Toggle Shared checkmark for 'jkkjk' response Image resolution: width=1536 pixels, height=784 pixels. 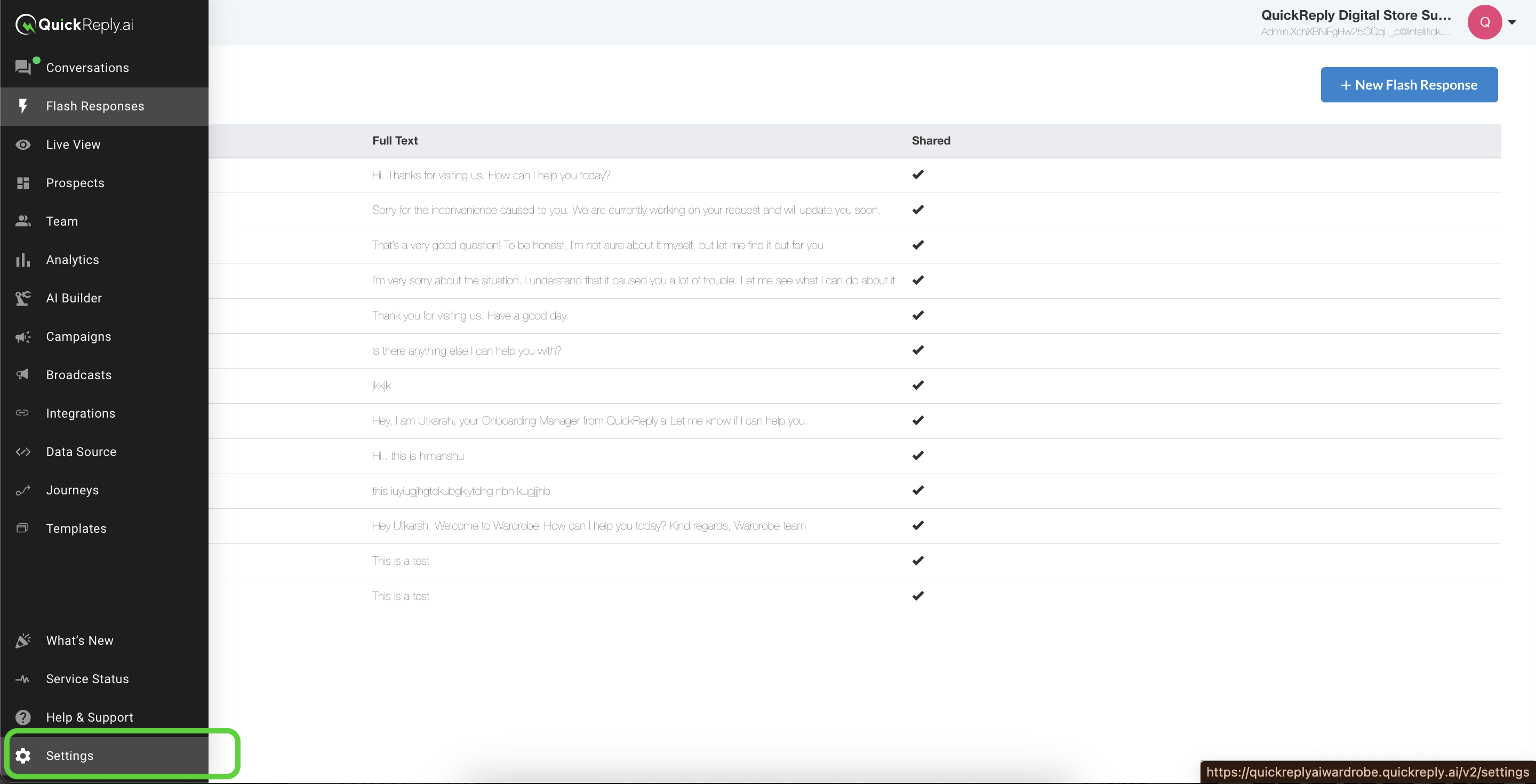point(918,385)
